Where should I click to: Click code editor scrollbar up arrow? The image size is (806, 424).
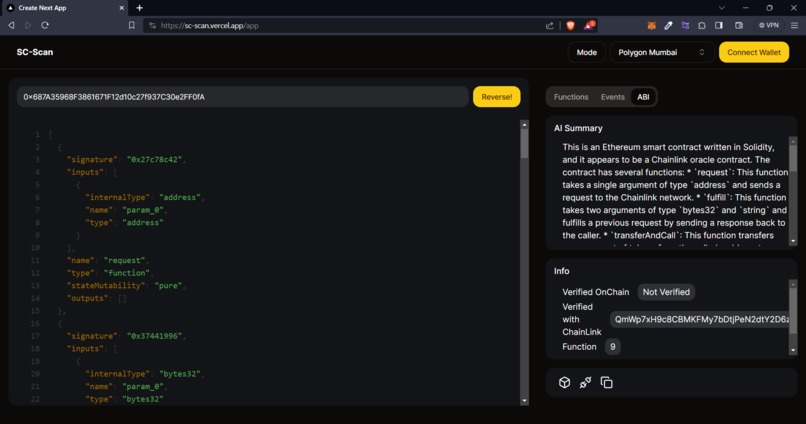(x=524, y=124)
